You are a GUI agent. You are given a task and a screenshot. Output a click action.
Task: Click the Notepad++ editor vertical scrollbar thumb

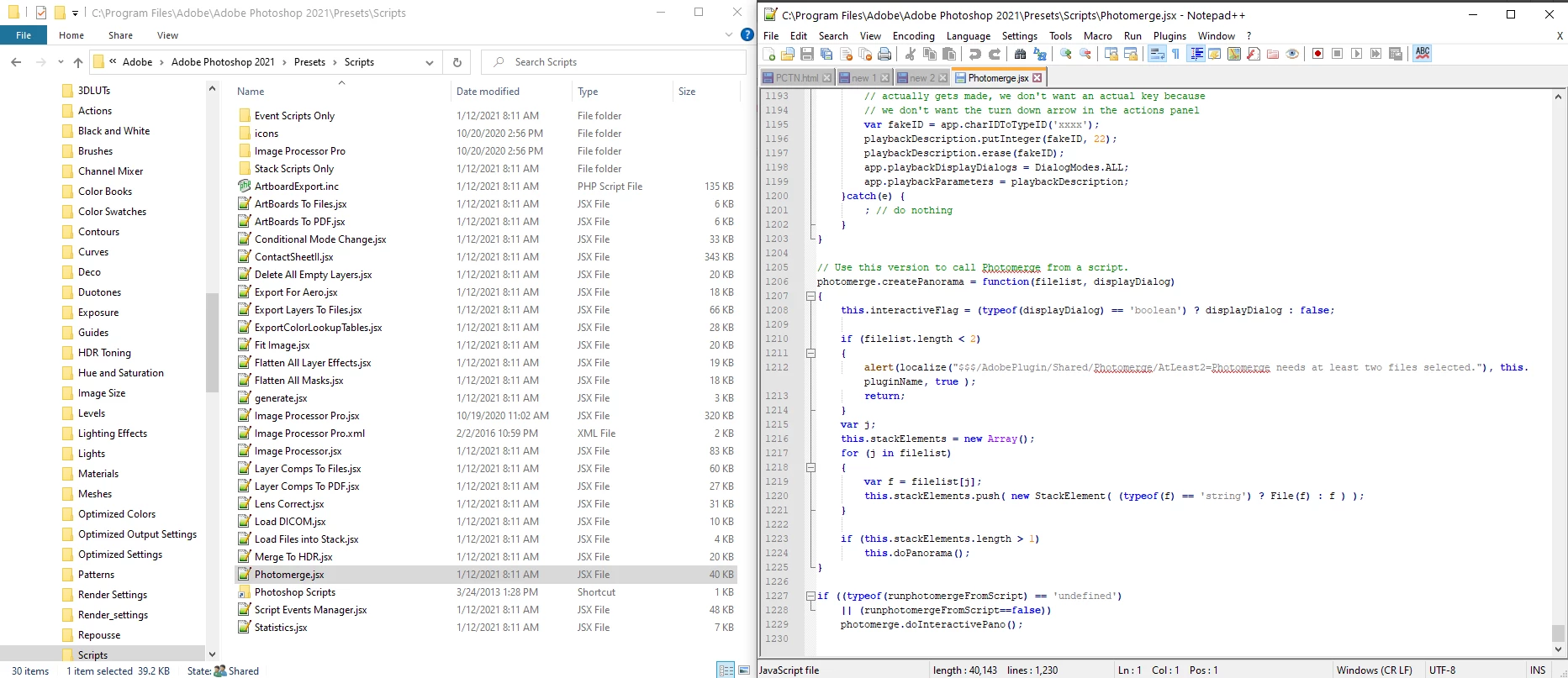click(1558, 633)
